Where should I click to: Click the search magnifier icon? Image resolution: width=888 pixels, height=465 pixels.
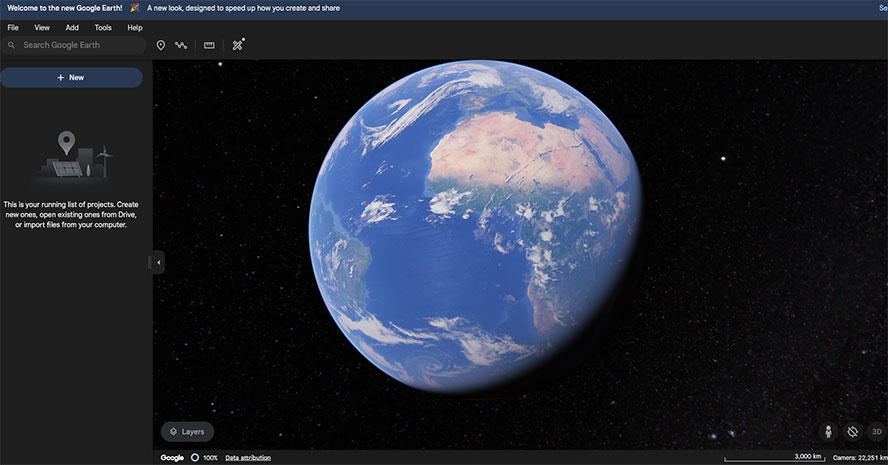[11, 45]
